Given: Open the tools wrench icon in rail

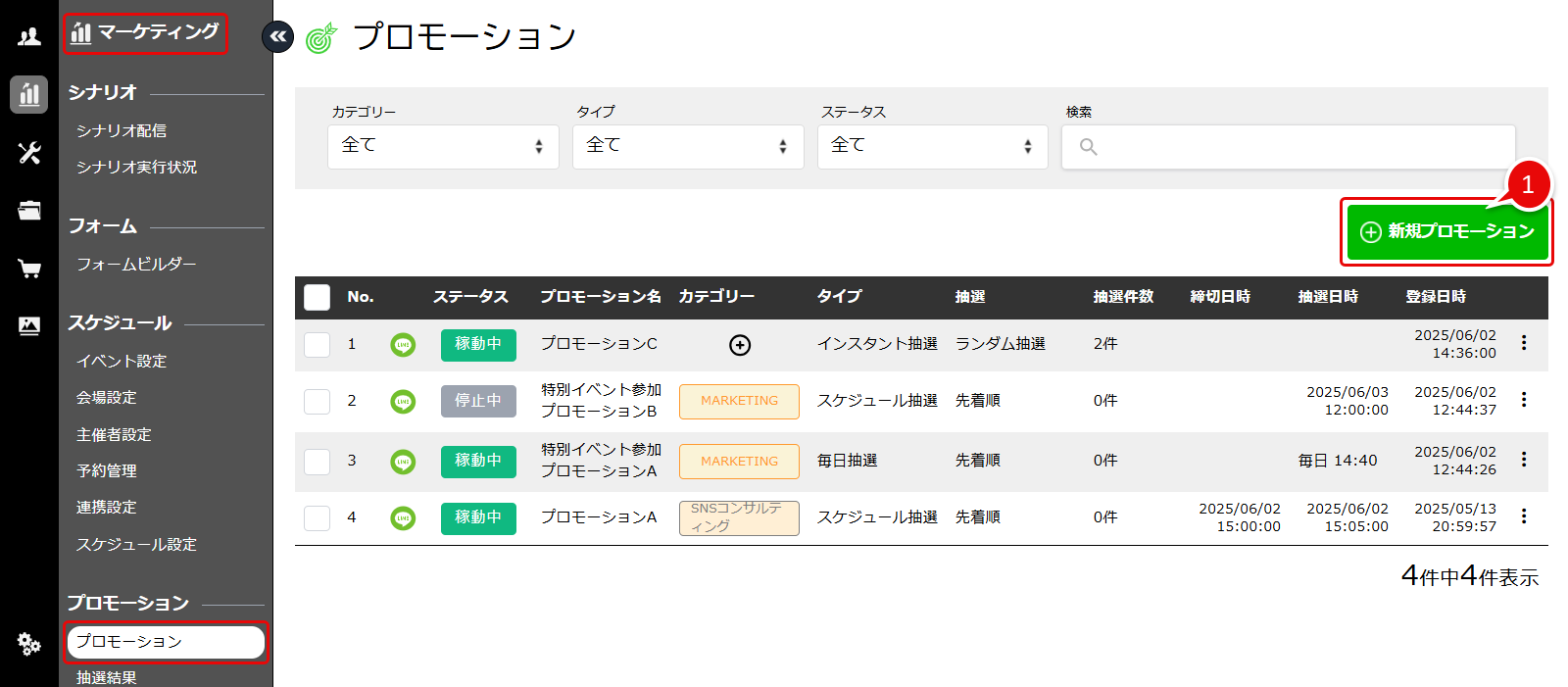Looking at the screenshot, I should 29,153.
